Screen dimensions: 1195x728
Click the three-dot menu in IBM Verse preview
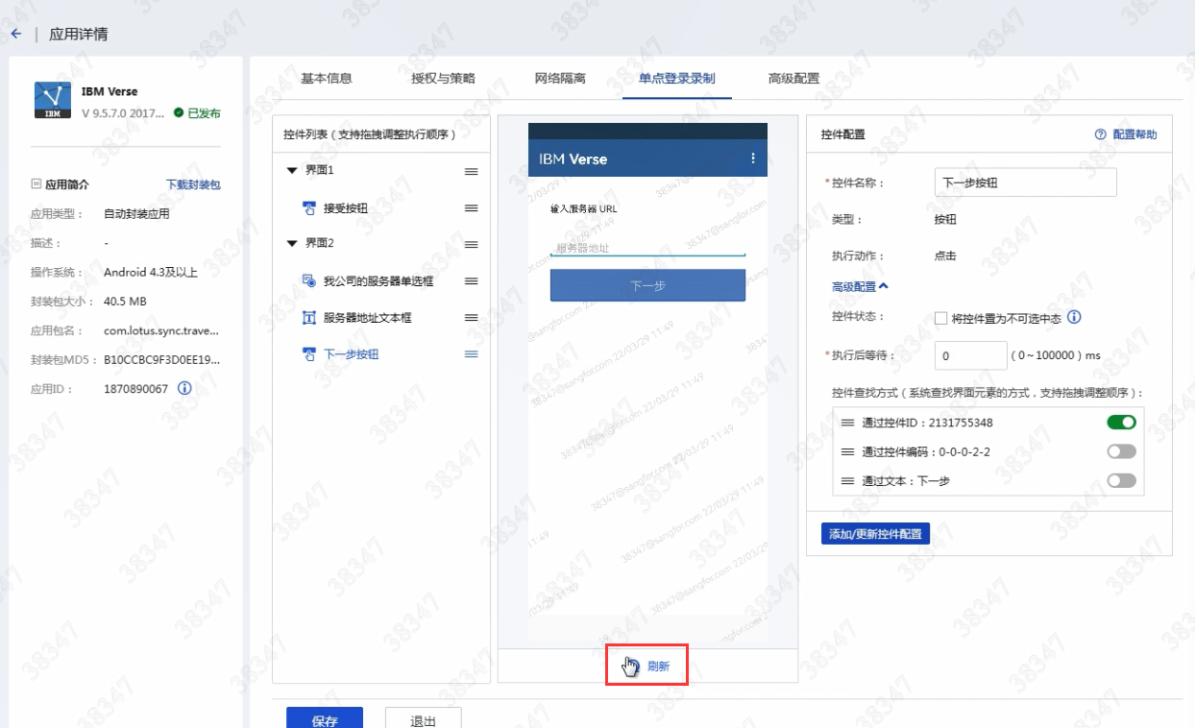[753, 159]
